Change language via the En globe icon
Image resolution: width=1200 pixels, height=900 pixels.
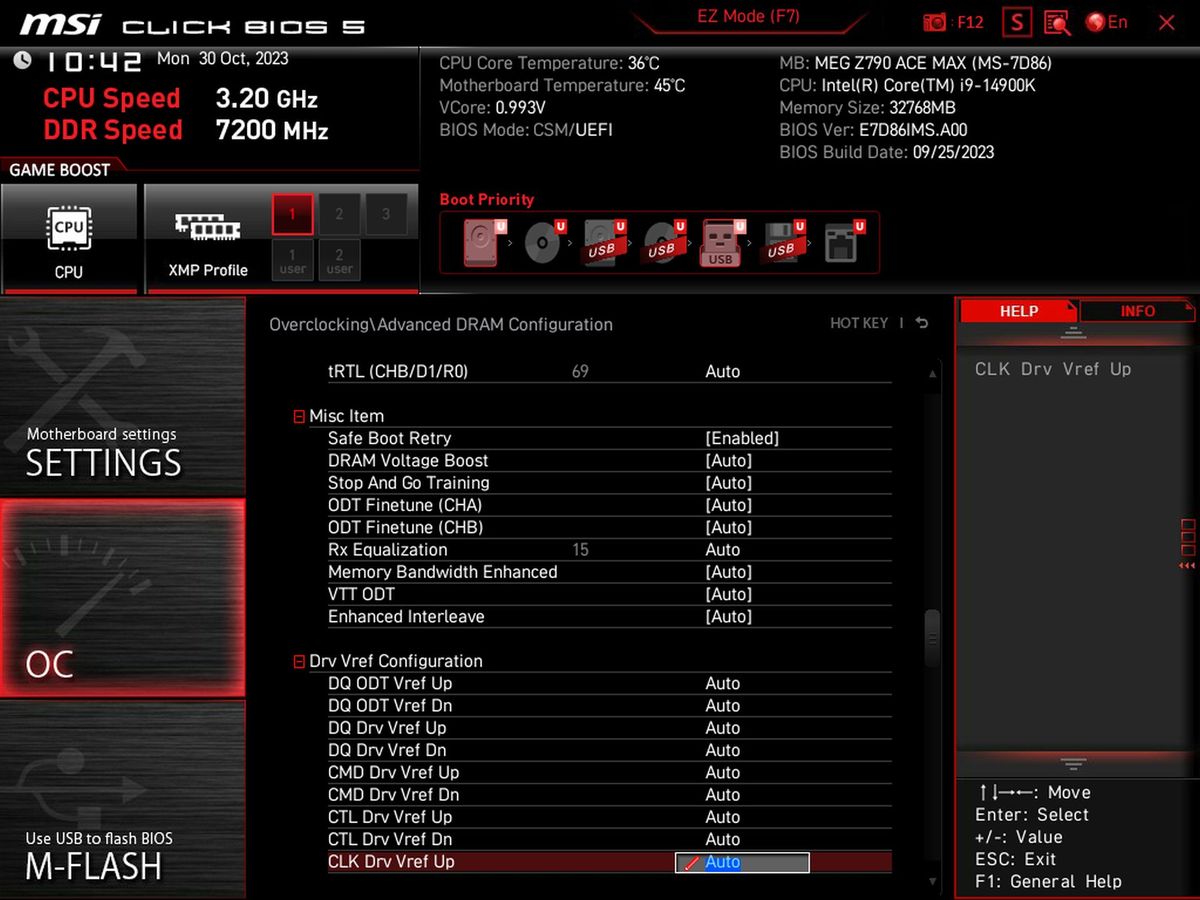click(x=1107, y=22)
